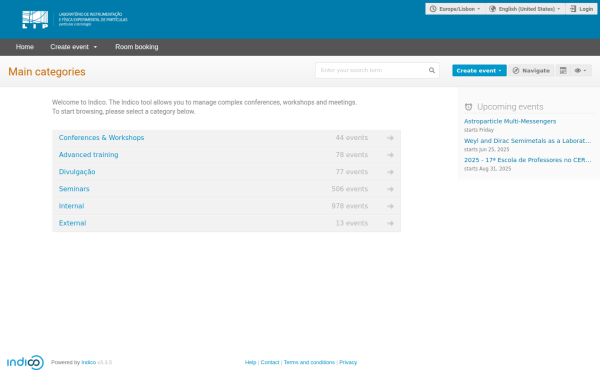Screen dimensions: 600x375
Task: Open Seminars category
Action: point(74,189)
